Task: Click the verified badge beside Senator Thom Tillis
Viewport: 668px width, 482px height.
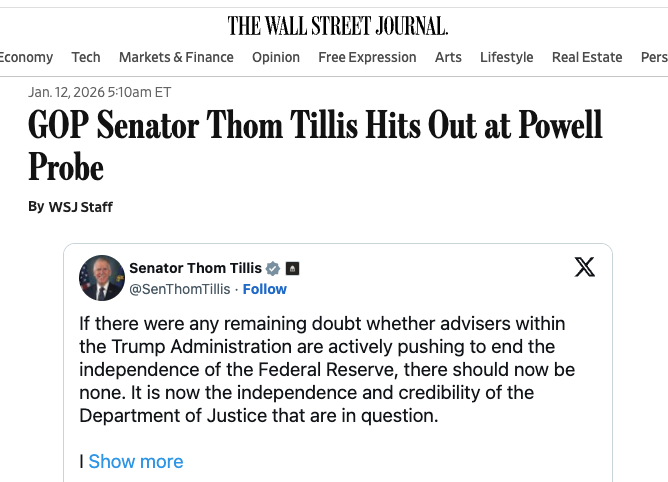Action: (x=272, y=268)
